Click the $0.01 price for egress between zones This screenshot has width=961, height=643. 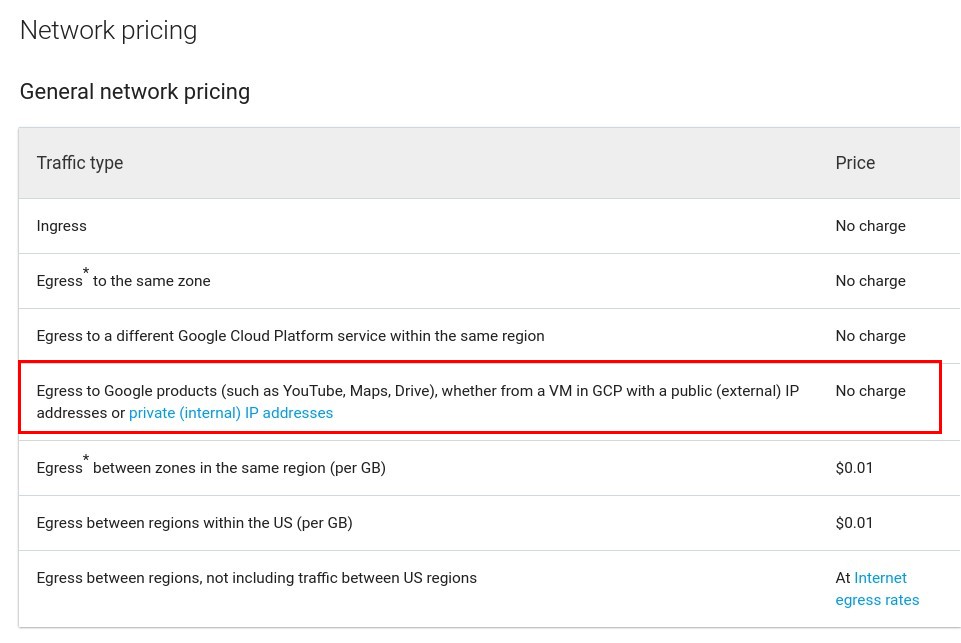coord(854,468)
